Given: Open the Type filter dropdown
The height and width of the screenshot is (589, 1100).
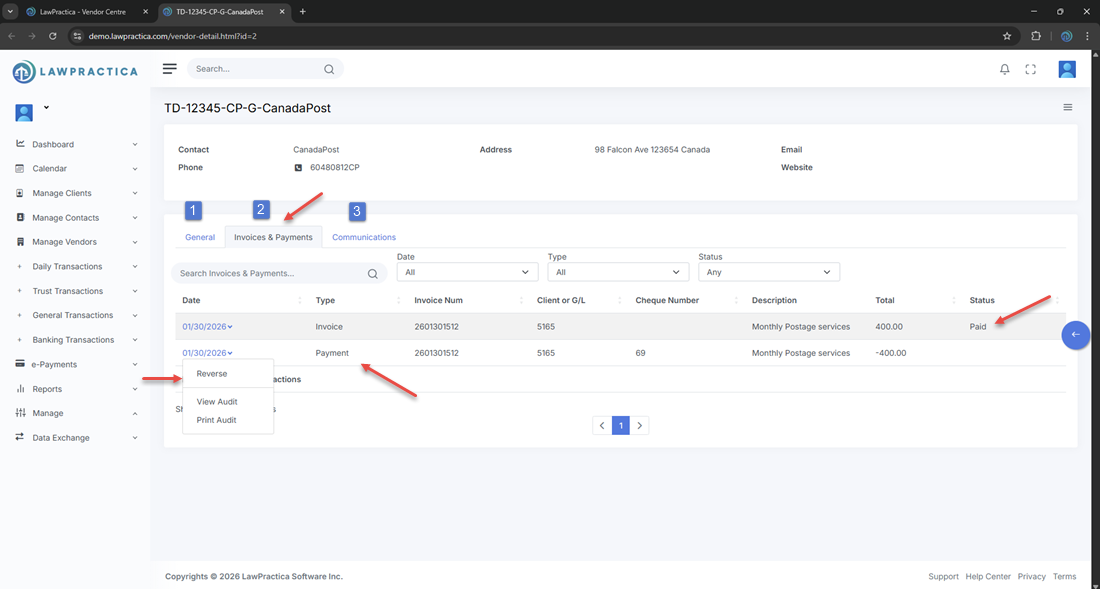Looking at the screenshot, I should coord(618,272).
